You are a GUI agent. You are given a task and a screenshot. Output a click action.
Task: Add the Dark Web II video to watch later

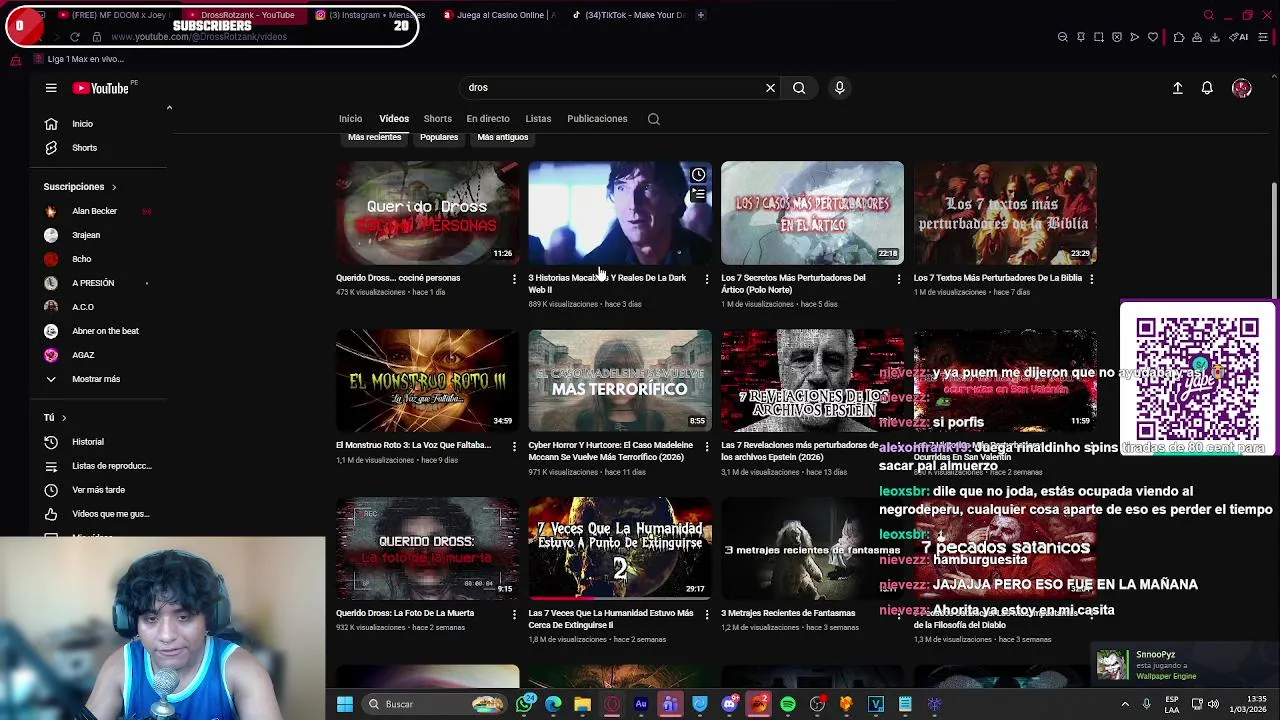tap(698, 175)
